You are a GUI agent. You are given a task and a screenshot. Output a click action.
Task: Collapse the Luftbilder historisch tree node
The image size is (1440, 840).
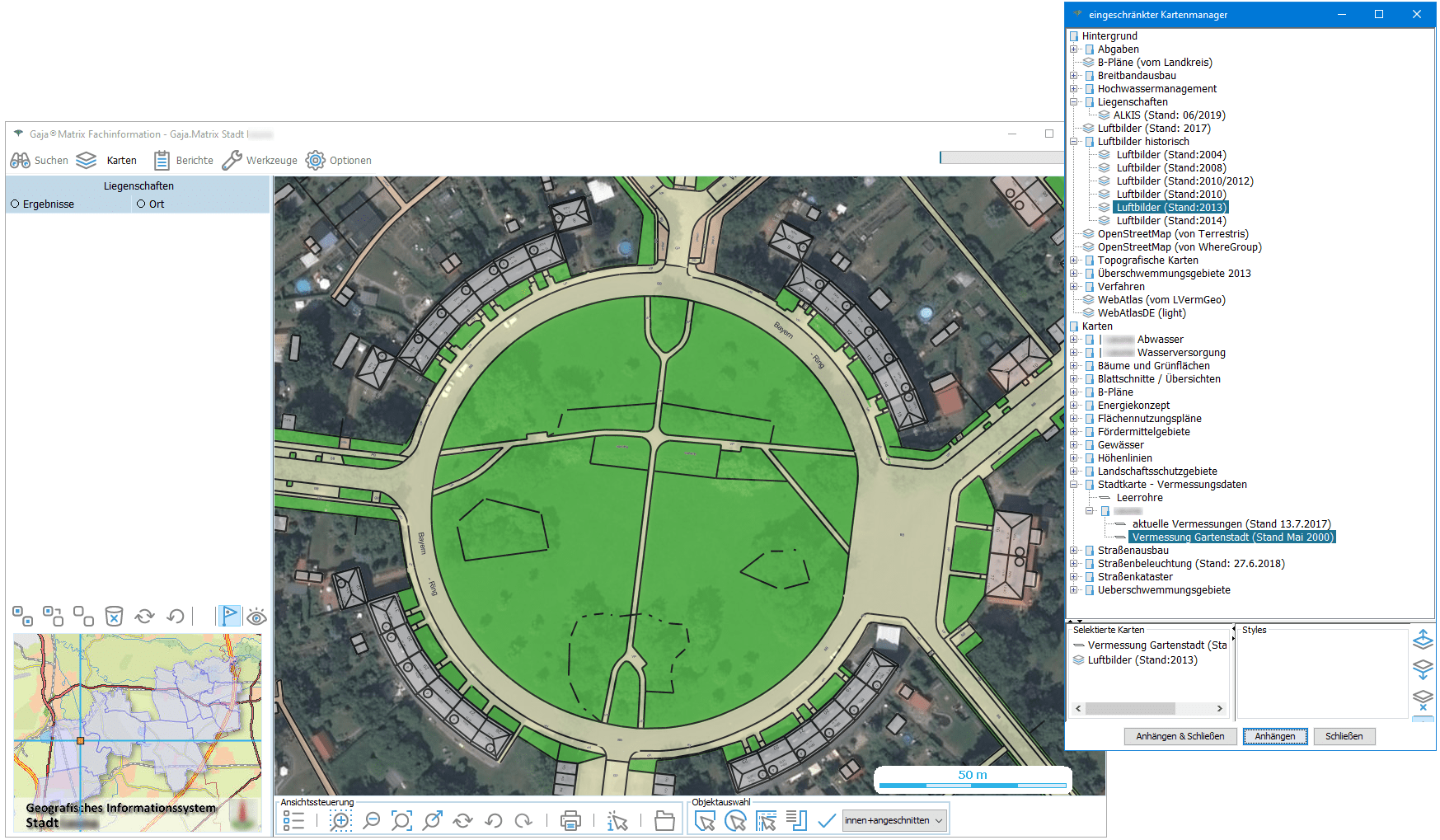[x=1074, y=142]
